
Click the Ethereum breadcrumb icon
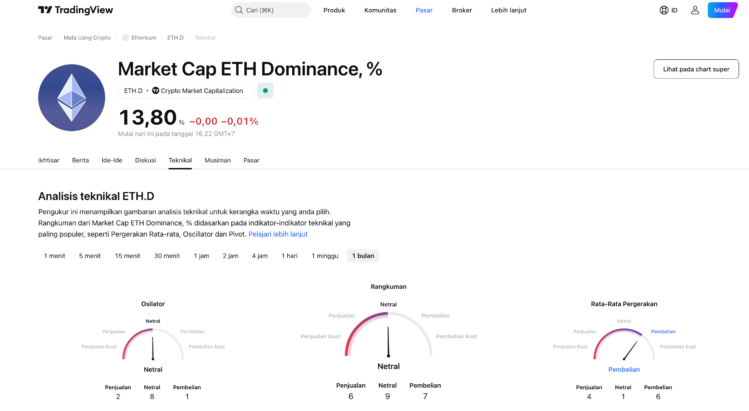[x=126, y=38]
